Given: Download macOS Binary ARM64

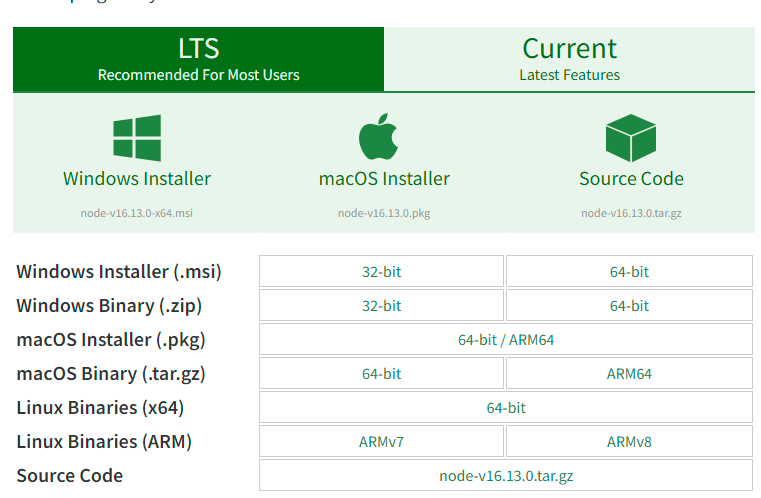Looking at the screenshot, I should [x=629, y=373].
